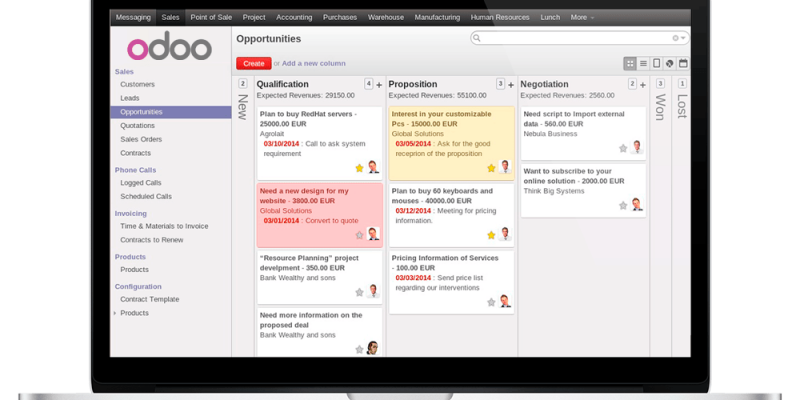
Task: Toggle star on Need script to import card
Action: click(623, 148)
